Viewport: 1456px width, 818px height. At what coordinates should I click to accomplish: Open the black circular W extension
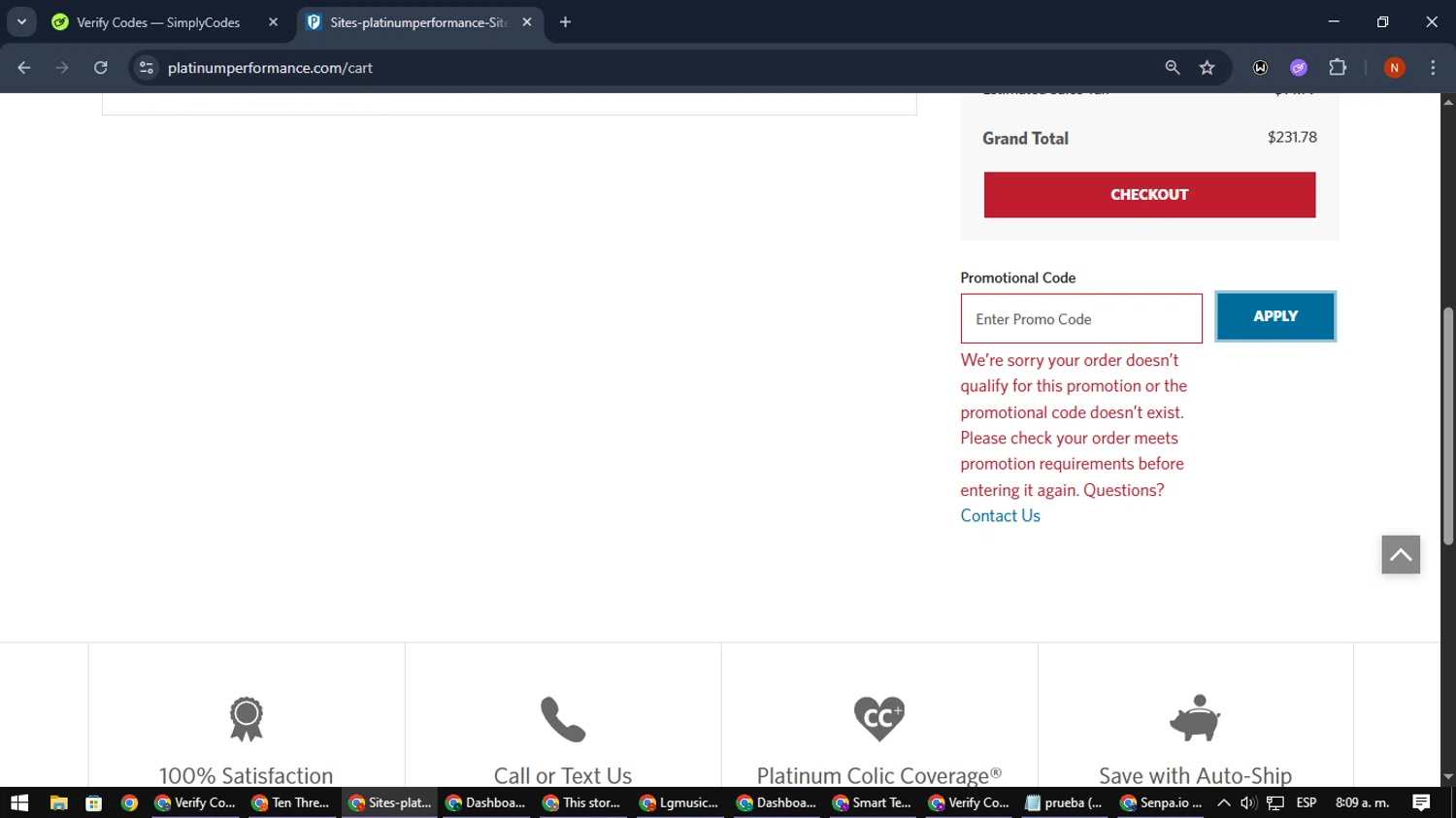(x=1260, y=68)
